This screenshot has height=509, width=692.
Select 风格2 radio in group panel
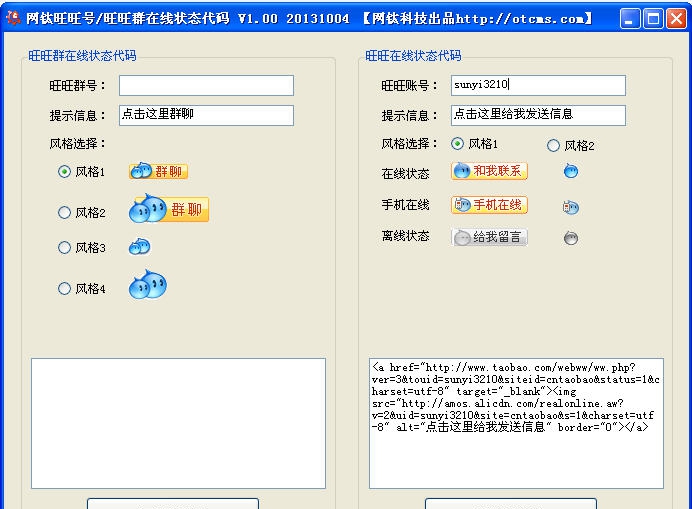point(64,212)
